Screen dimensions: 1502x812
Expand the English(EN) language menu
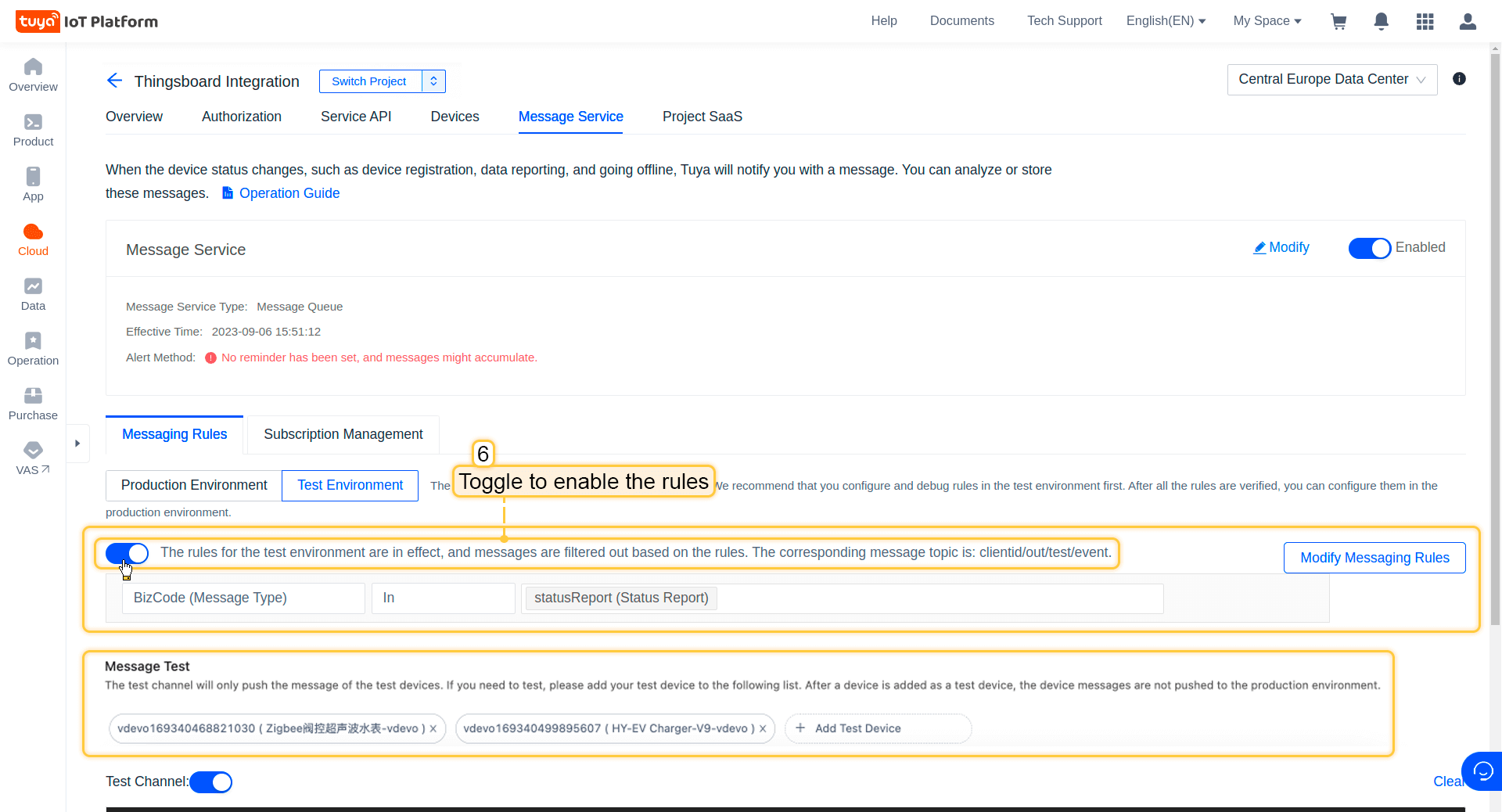tap(1166, 21)
